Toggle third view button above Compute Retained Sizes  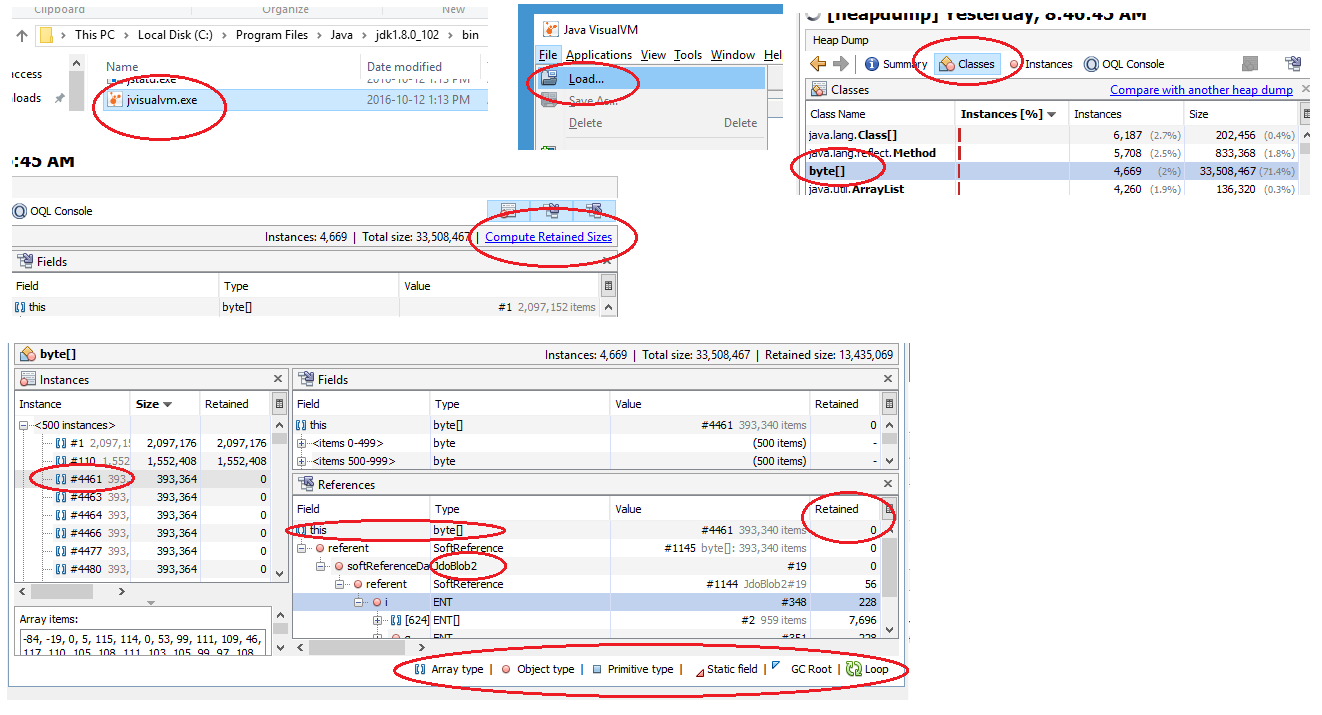pyautogui.click(x=594, y=211)
